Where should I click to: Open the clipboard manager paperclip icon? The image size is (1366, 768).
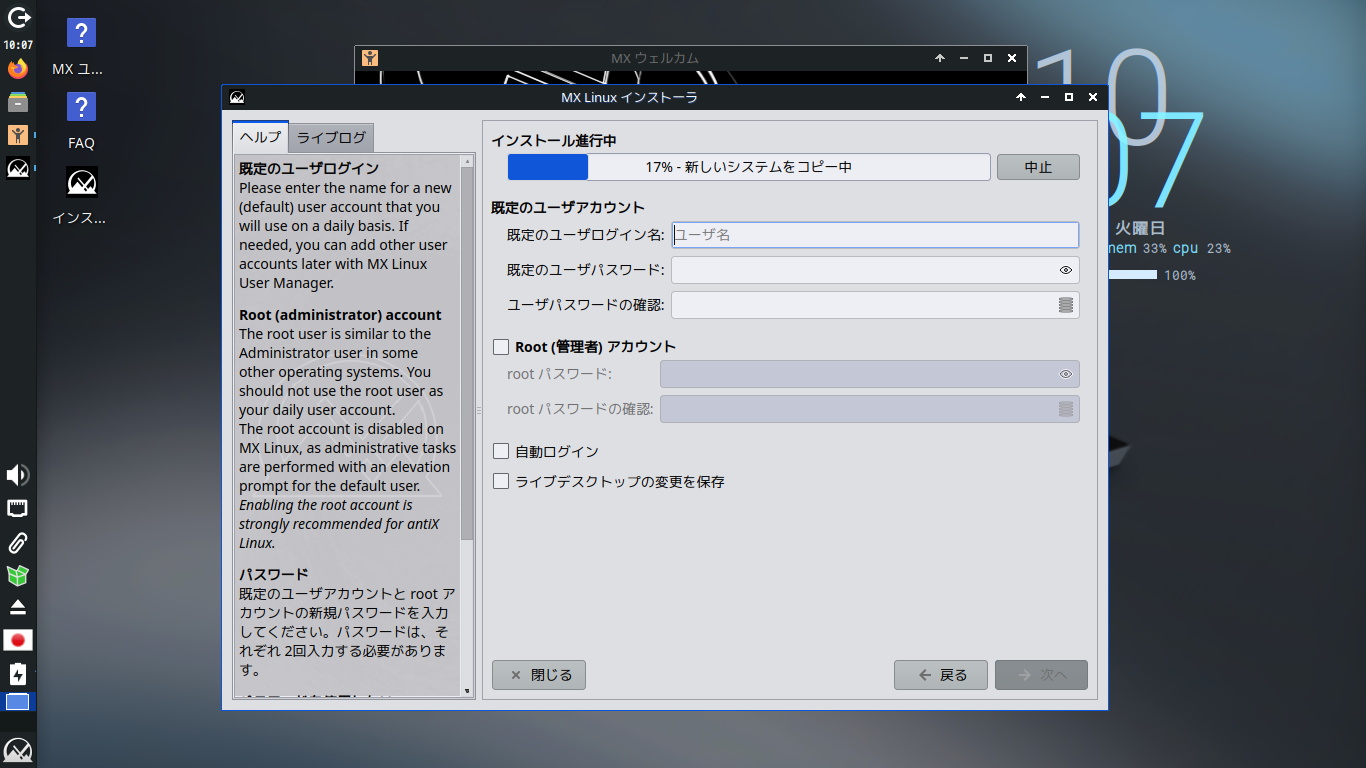coord(17,543)
